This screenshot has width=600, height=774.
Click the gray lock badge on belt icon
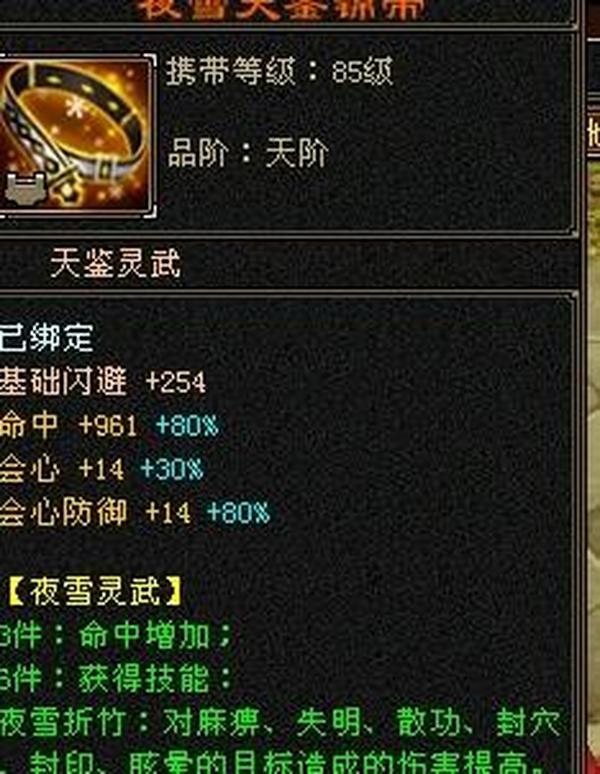26,187
